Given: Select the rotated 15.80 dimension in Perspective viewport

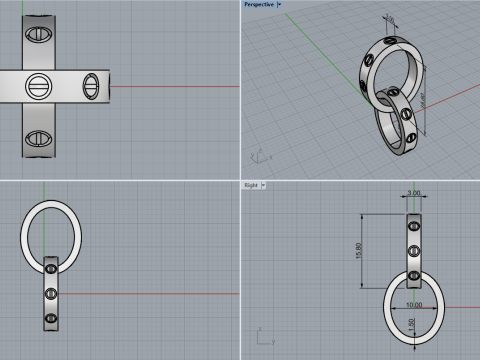Looking at the screenshot, I should [x=423, y=100].
